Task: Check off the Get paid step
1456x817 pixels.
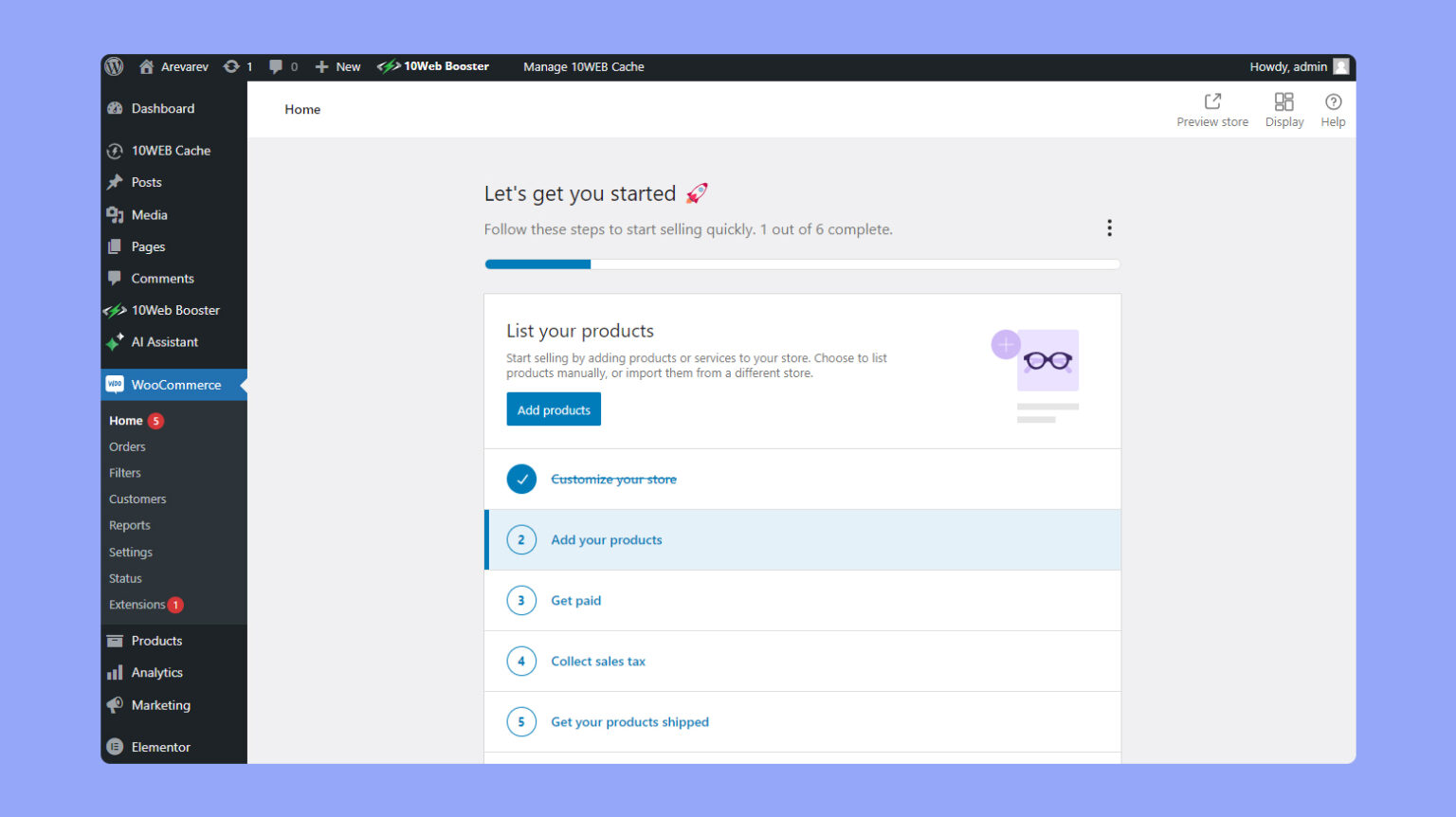Action: 521,600
